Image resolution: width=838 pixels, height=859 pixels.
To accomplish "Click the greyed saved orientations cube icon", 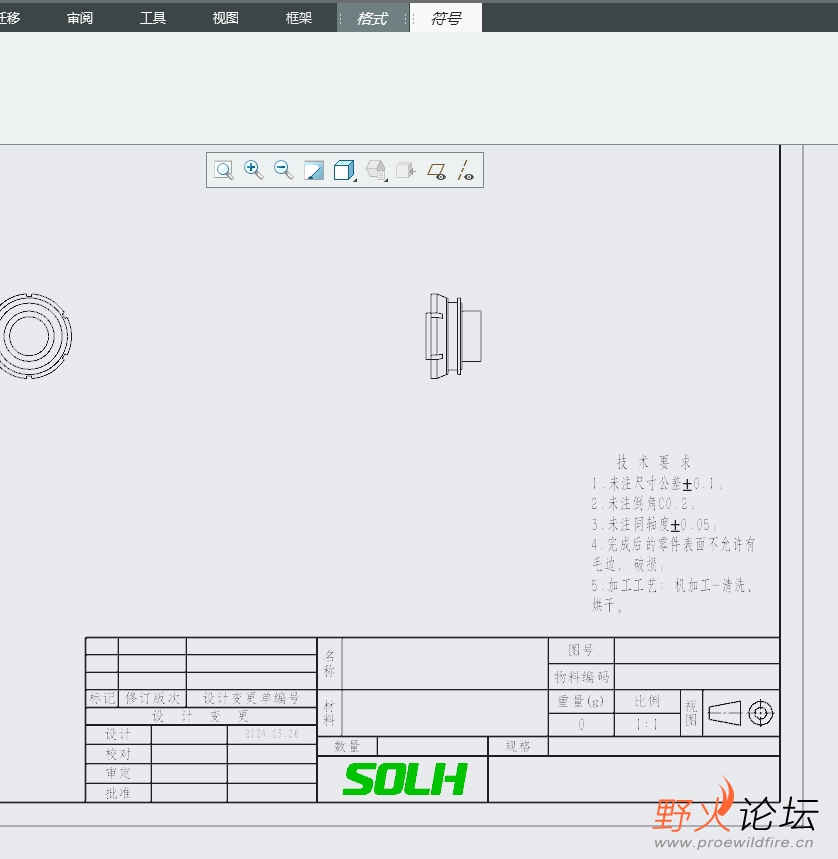I will click(x=375, y=170).
